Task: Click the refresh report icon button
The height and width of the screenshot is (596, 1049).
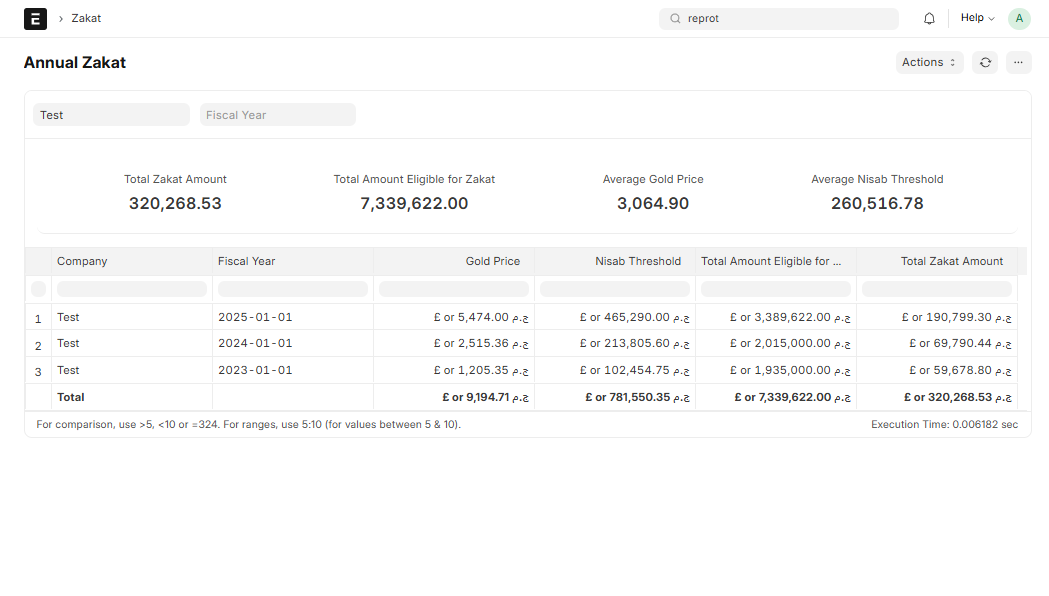Action: tap(985, 63)
